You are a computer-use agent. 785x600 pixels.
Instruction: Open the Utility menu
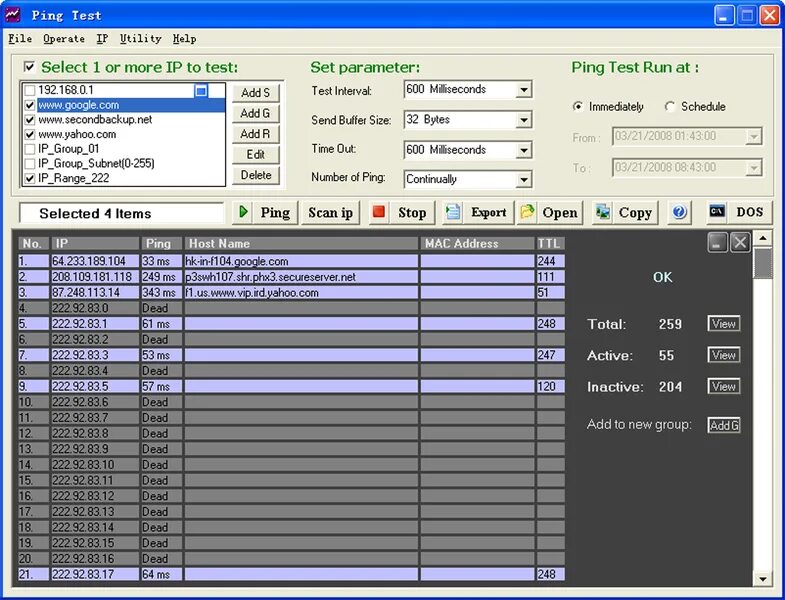click(x=140, y=39)
